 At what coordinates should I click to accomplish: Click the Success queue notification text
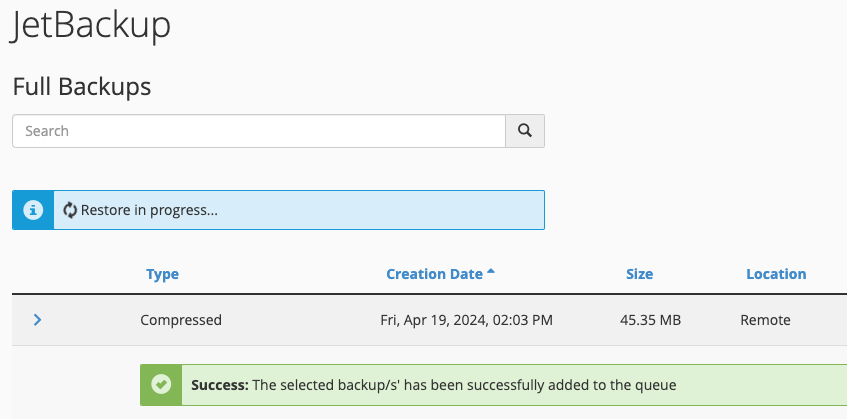(x=434, y=385)
